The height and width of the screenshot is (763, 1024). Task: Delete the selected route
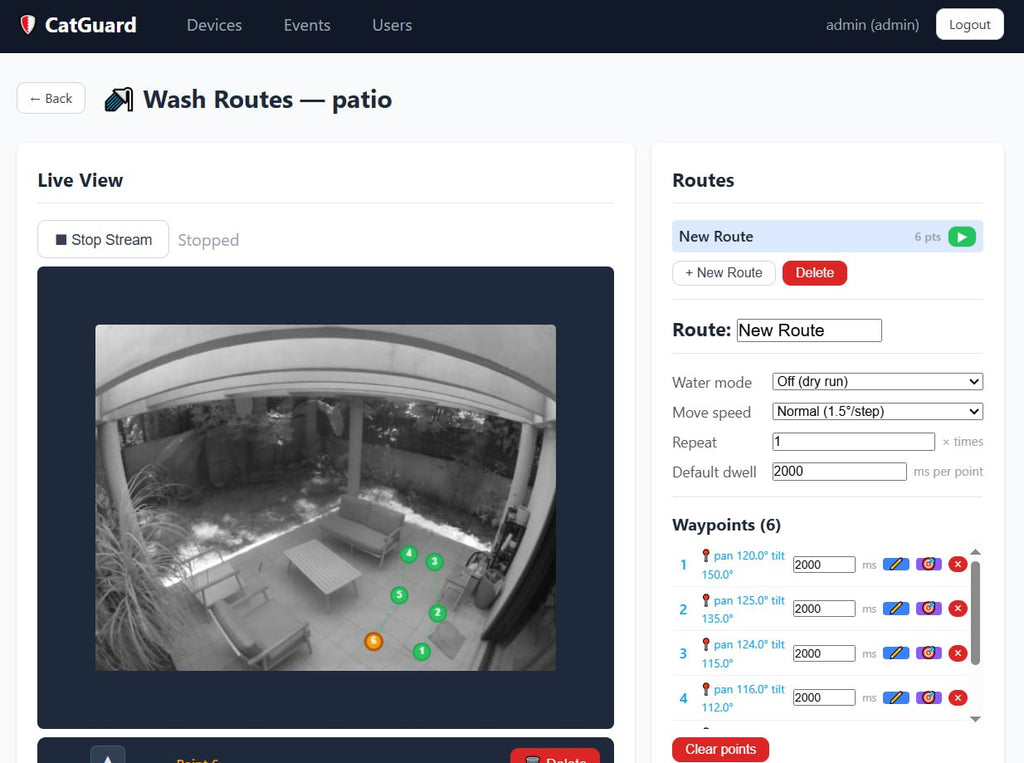(814, 273)
